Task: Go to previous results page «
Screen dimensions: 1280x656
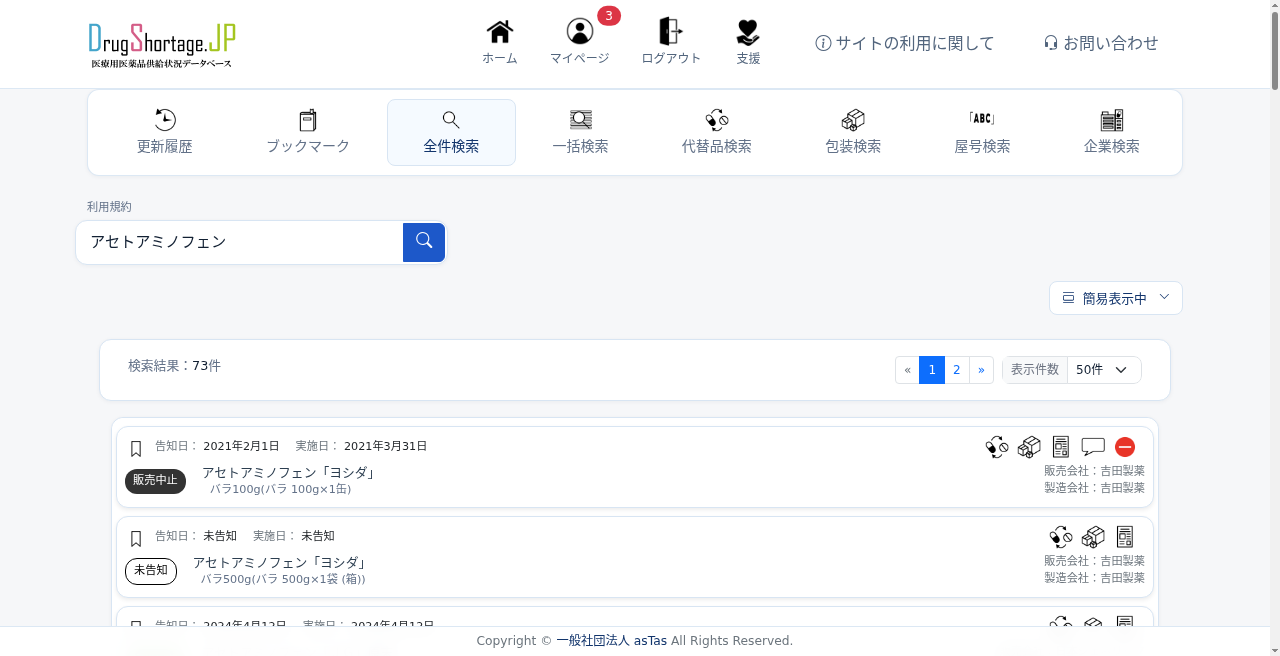Action: tap(907, 370)
